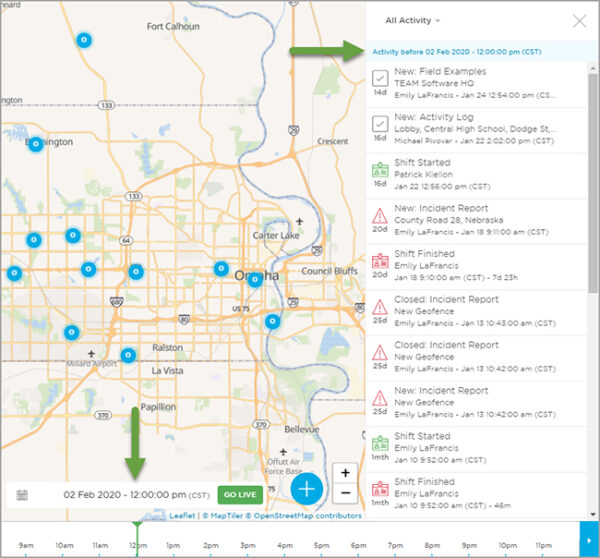Click Shift Started icon for Emily LaFrancis Jan 10
600x558 pixels.
click(x=380, y=443)
